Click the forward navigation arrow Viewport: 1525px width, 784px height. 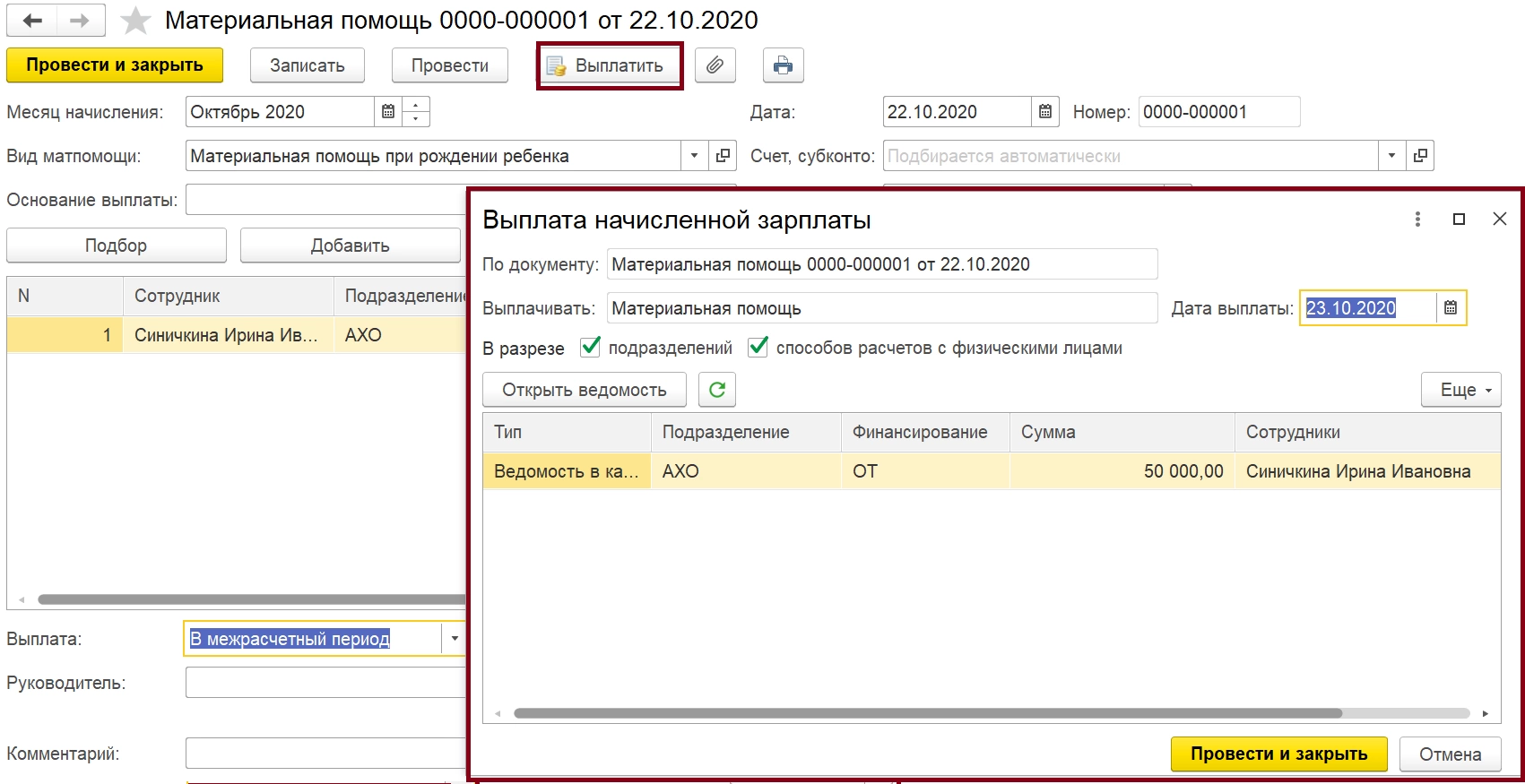pyautogui.click(x=80, y=21)
